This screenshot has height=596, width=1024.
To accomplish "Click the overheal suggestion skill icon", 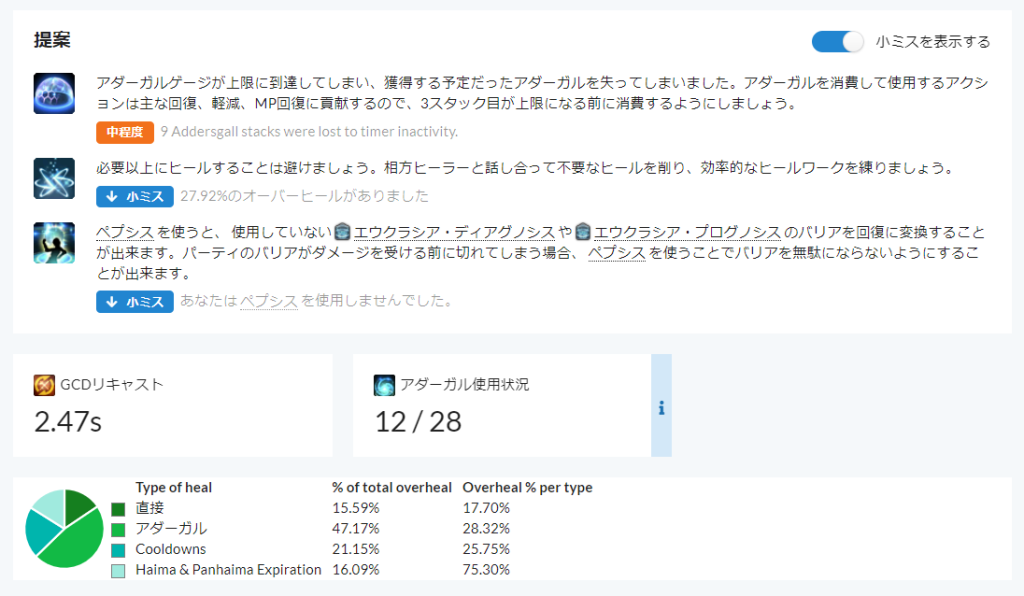I will pyautogui.click(x=53, y=178).
